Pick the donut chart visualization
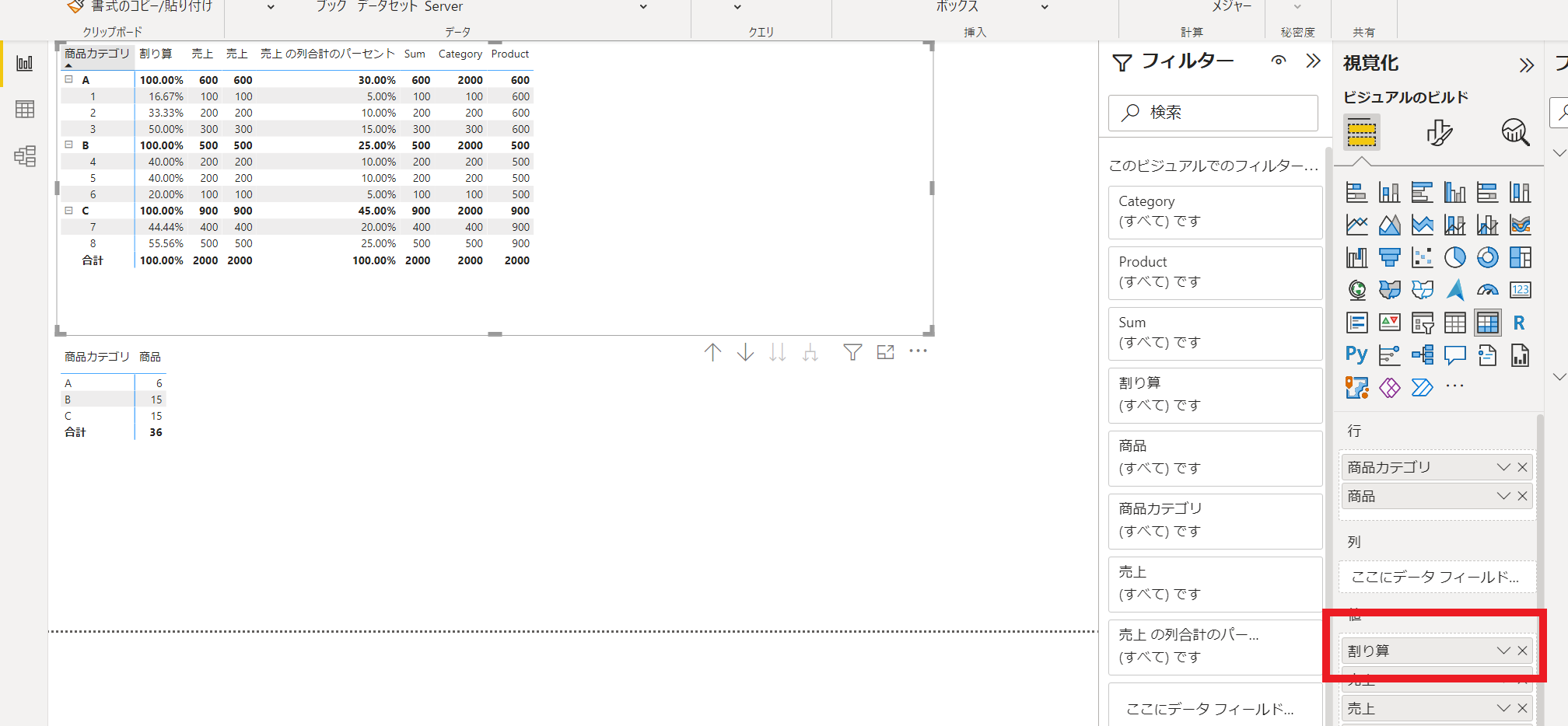This screenshot has height=726, width=1568. 1487,257
